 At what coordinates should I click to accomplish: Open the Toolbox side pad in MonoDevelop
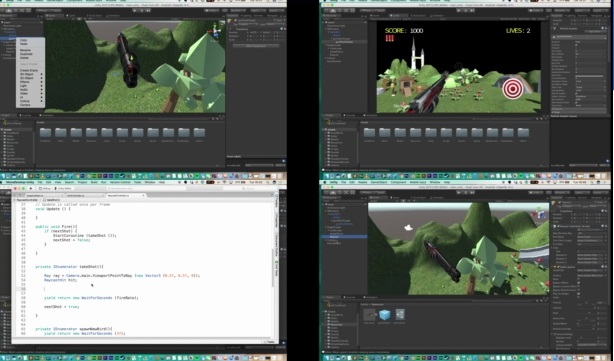click(x=276, y=202)
